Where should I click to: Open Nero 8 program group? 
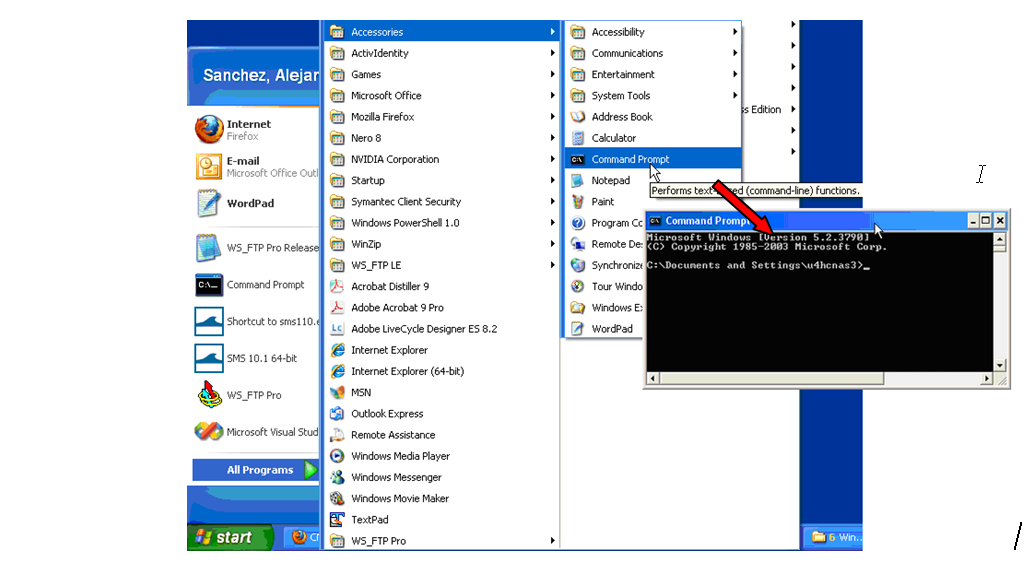point(443,138)
